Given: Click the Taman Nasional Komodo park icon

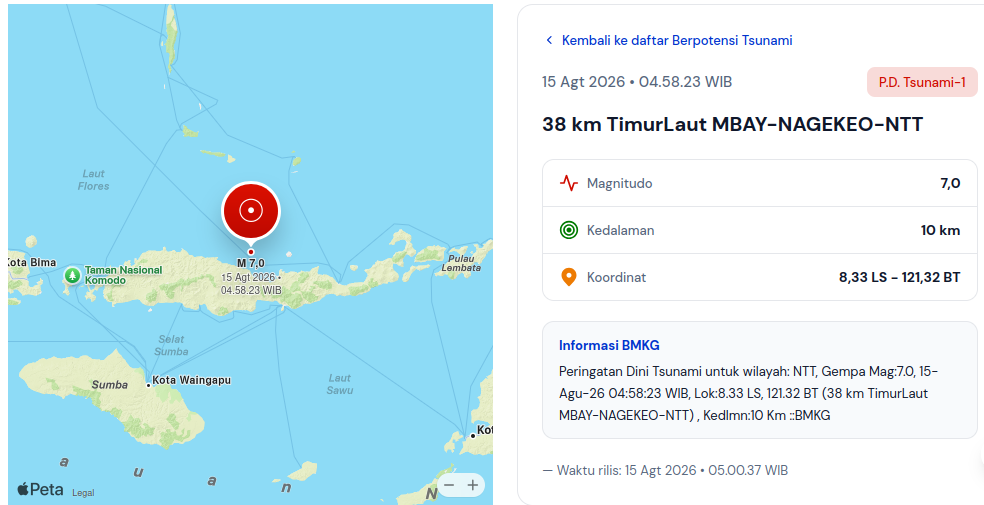Looking at the screenshot, I should [73, 275].
